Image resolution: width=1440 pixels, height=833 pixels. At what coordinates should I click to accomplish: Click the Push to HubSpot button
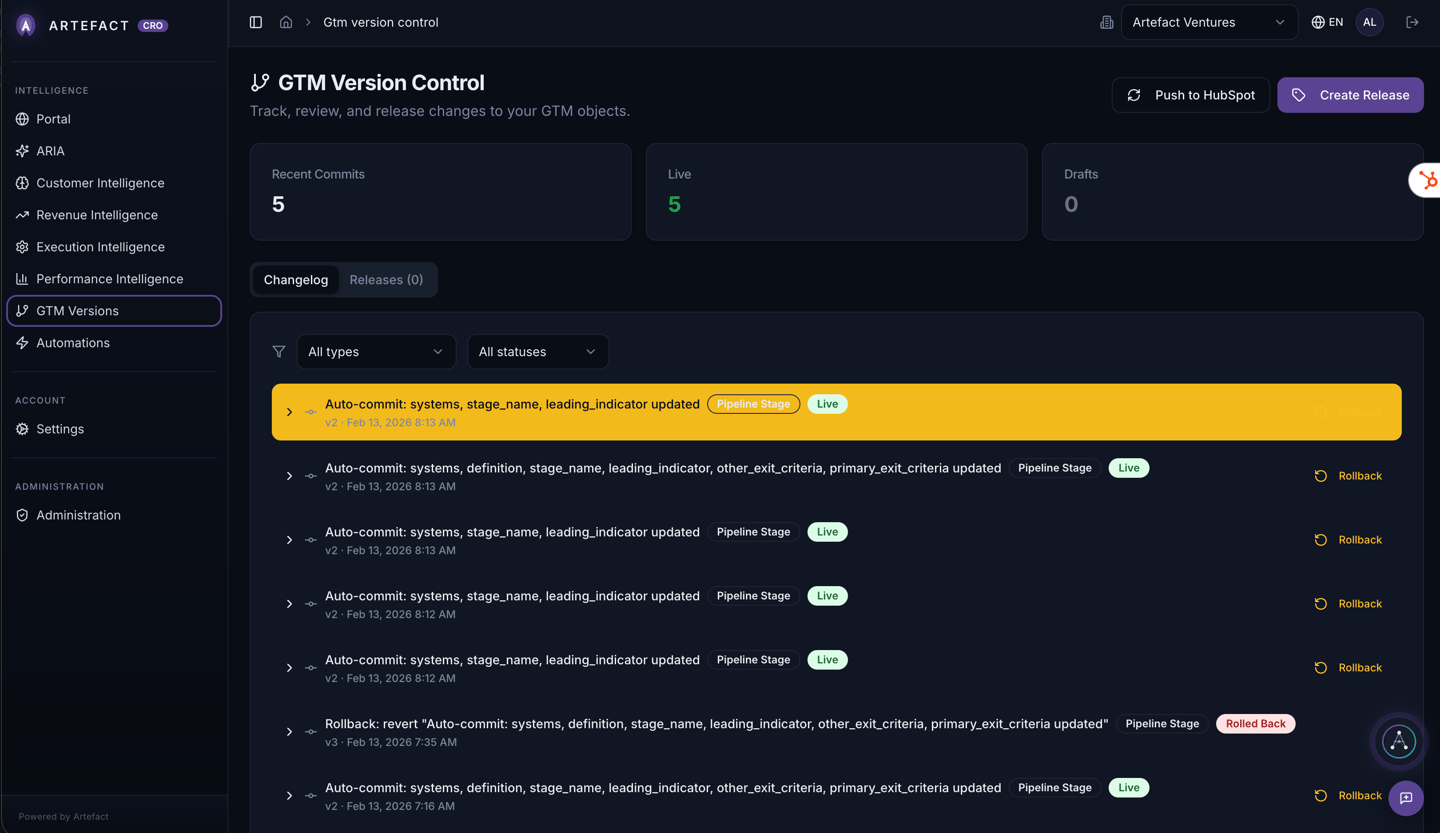[1190, 95]
